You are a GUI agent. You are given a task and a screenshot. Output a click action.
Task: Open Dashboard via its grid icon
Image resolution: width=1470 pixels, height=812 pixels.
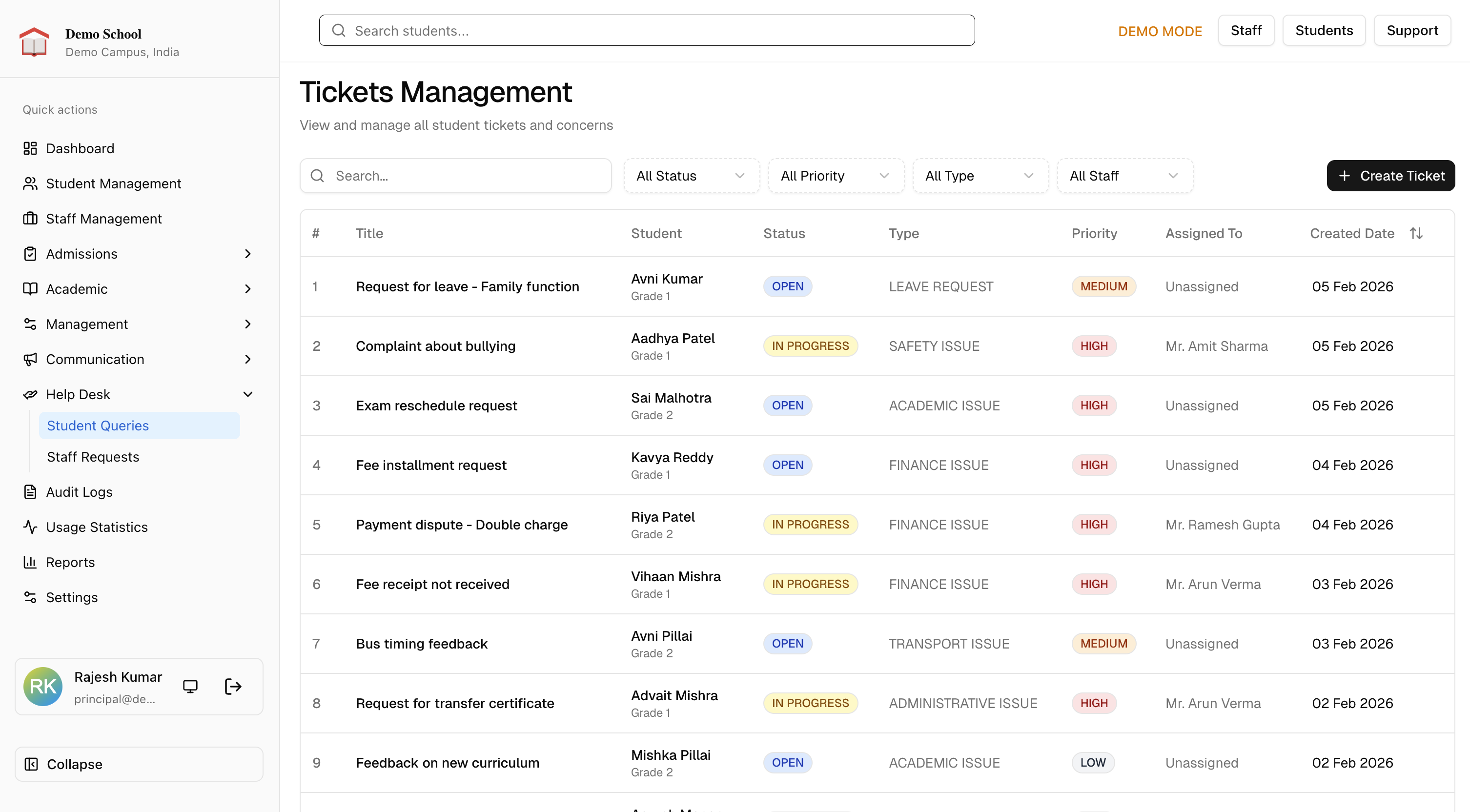pos(30,148)
